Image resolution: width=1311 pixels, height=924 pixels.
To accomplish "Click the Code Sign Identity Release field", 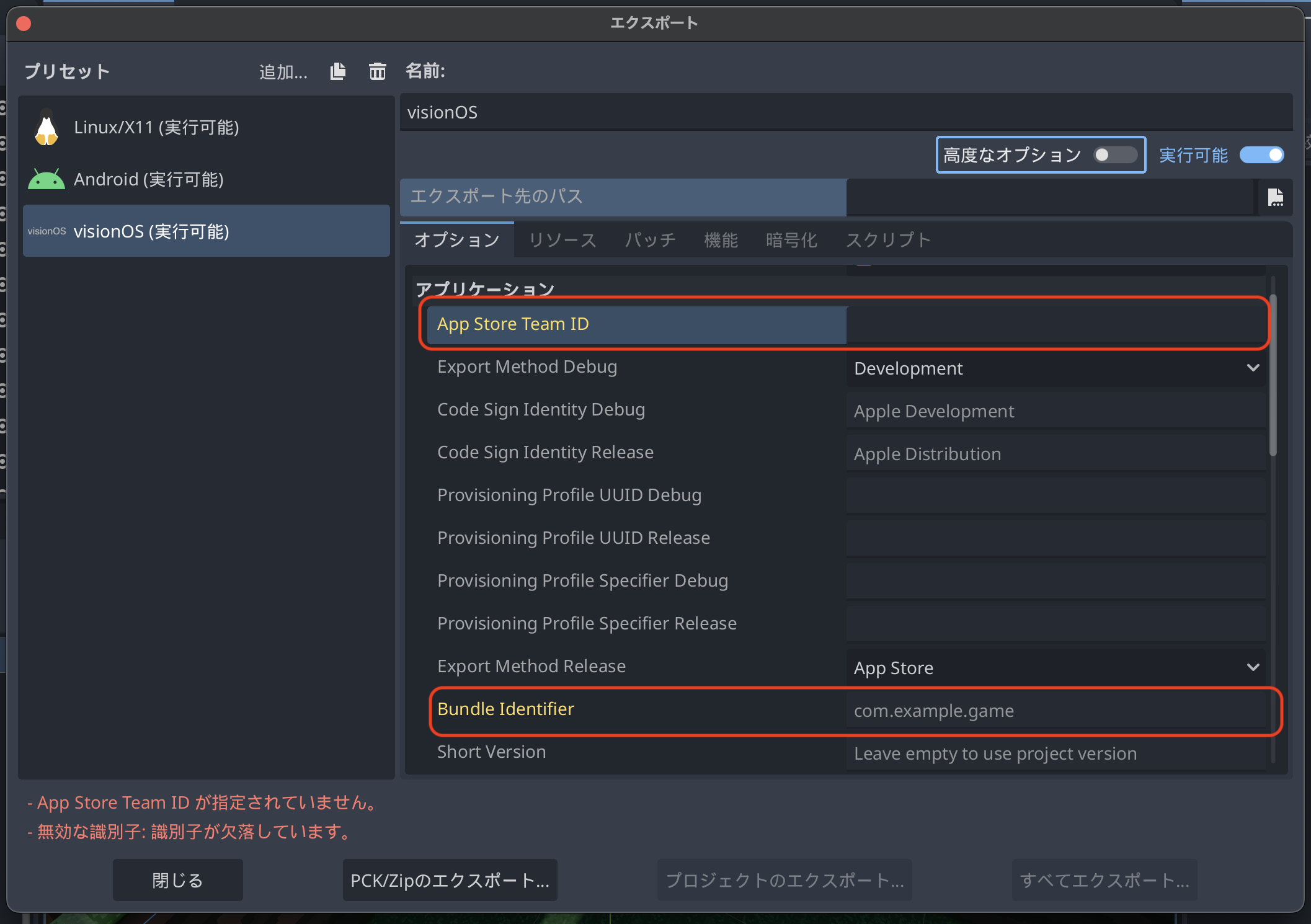I will pyautogui.click(x=1055, y=454).
